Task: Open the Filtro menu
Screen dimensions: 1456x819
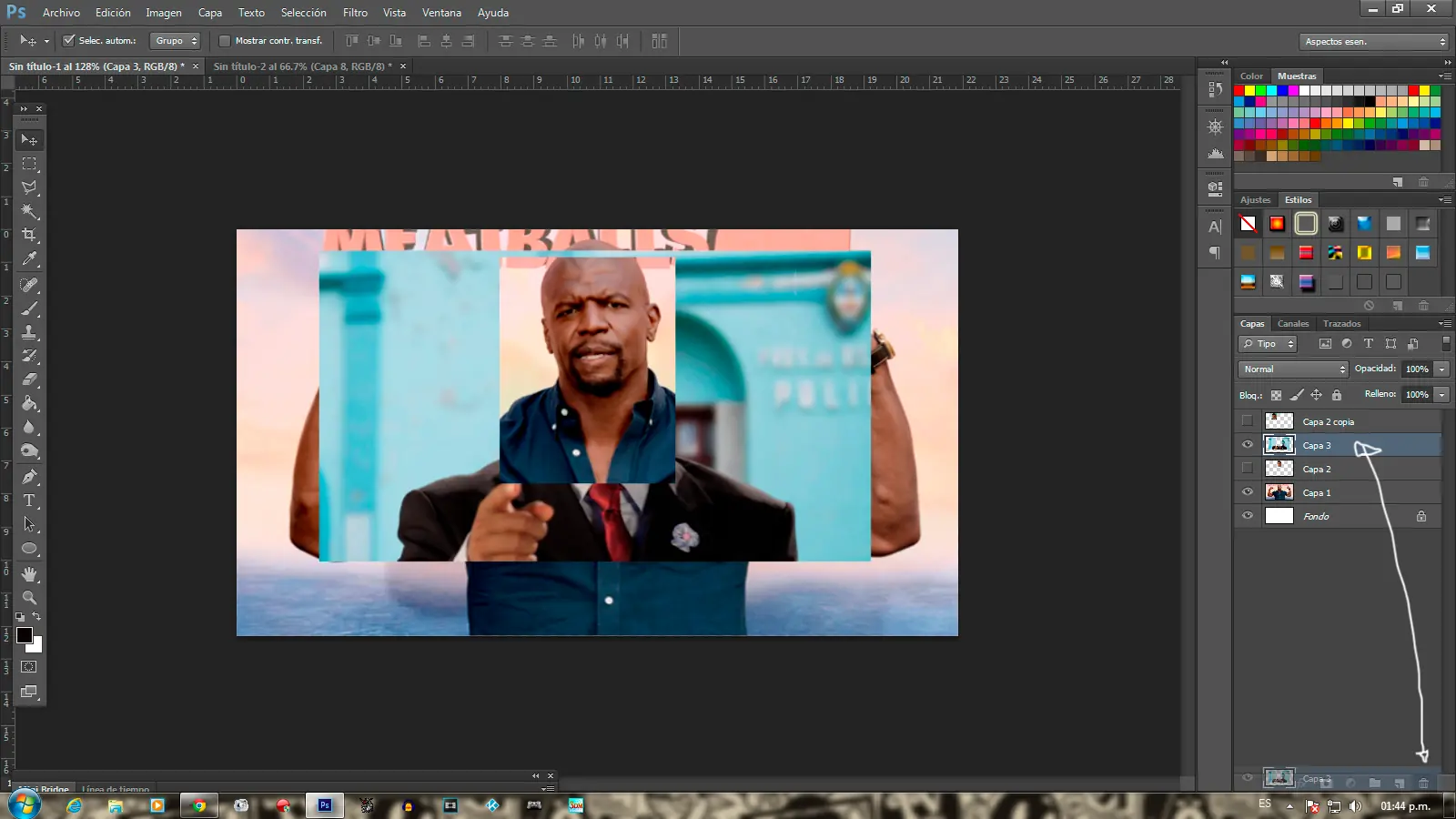Action: pyautogui.click(x=355, y=13)
